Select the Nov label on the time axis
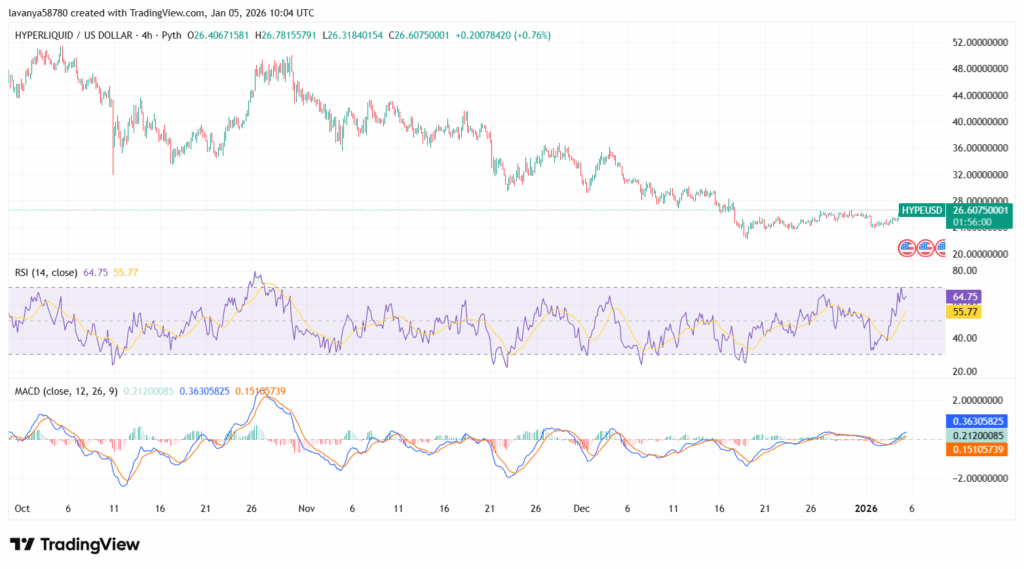The height and width of the screenshot is (569, 1024). [x=307, y=508]
